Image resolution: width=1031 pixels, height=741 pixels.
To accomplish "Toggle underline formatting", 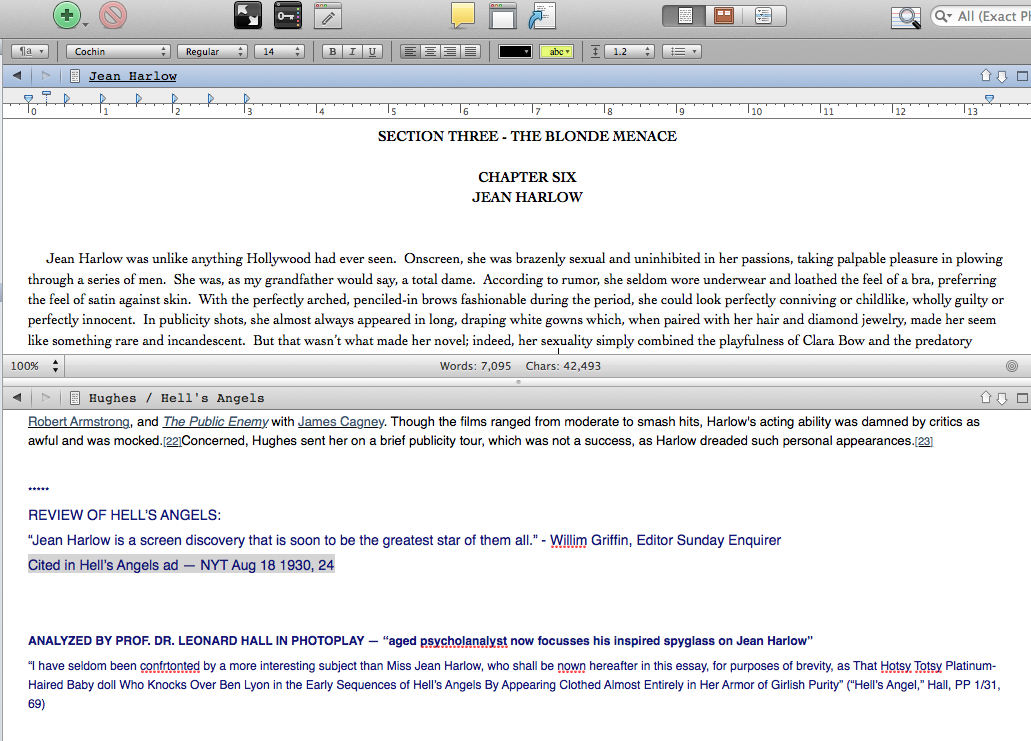I will point(373,51).
